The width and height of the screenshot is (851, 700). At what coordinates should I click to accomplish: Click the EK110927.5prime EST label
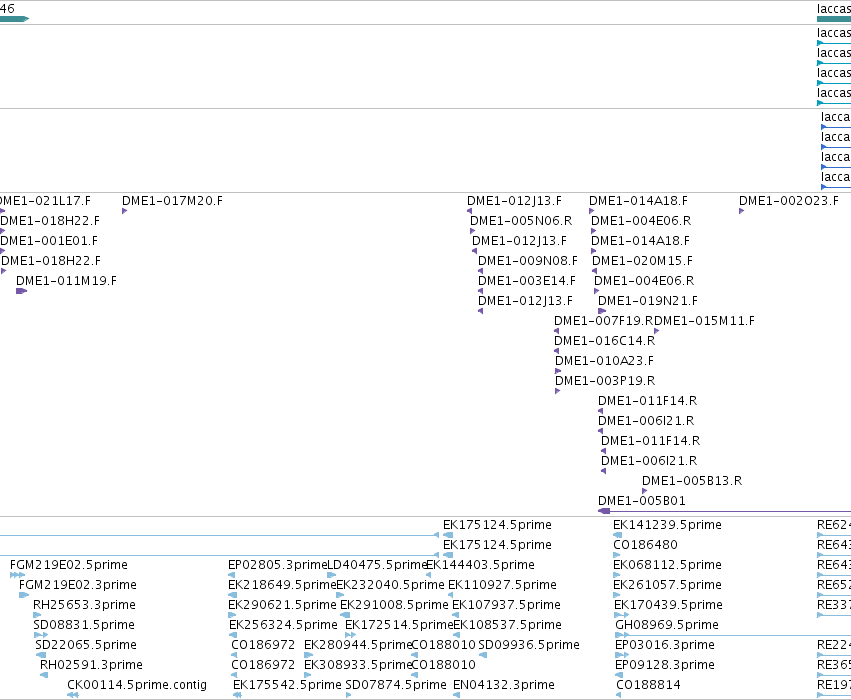click(x=503, y=585)
